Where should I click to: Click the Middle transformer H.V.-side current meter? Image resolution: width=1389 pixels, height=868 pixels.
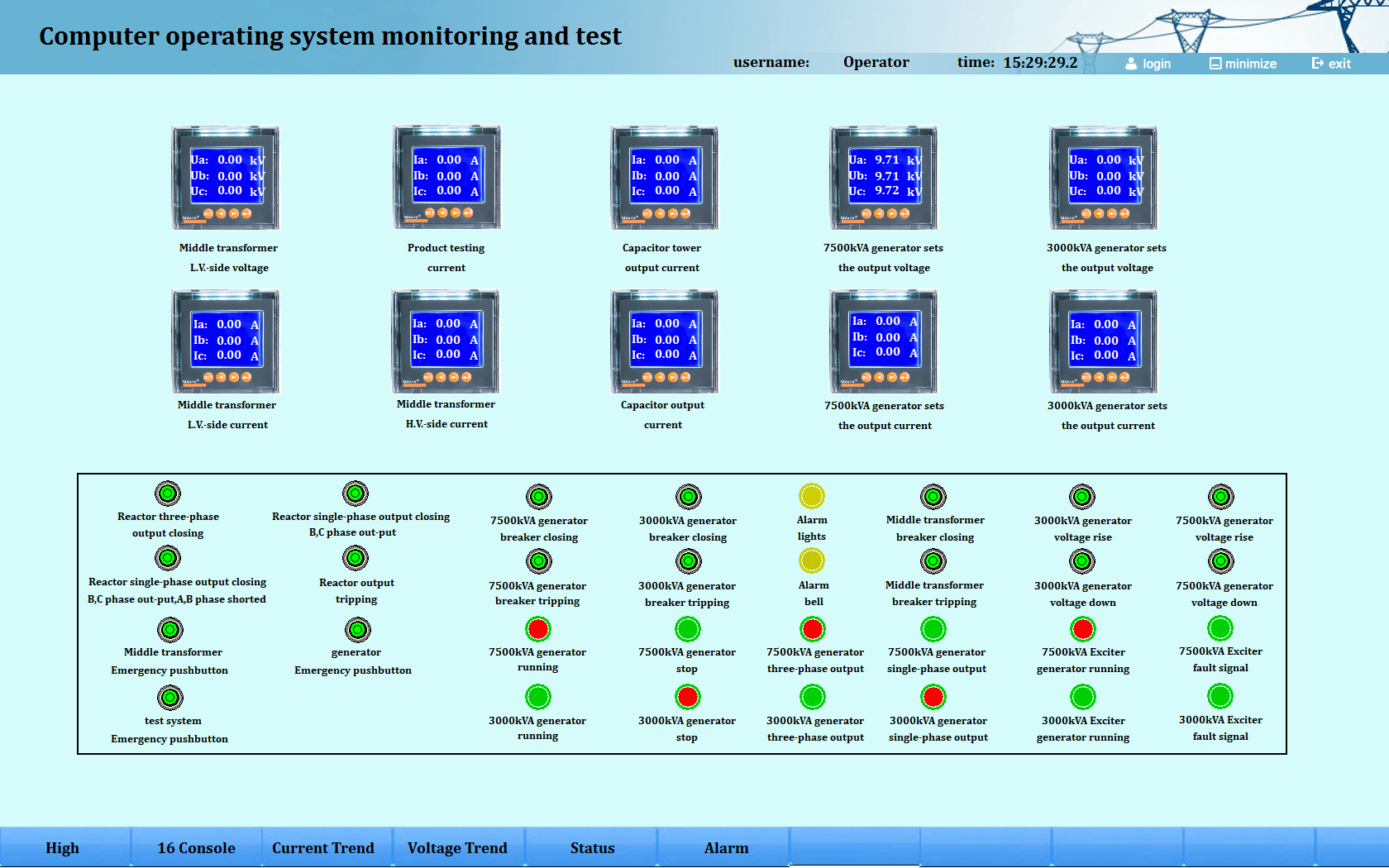click(446, 341)
